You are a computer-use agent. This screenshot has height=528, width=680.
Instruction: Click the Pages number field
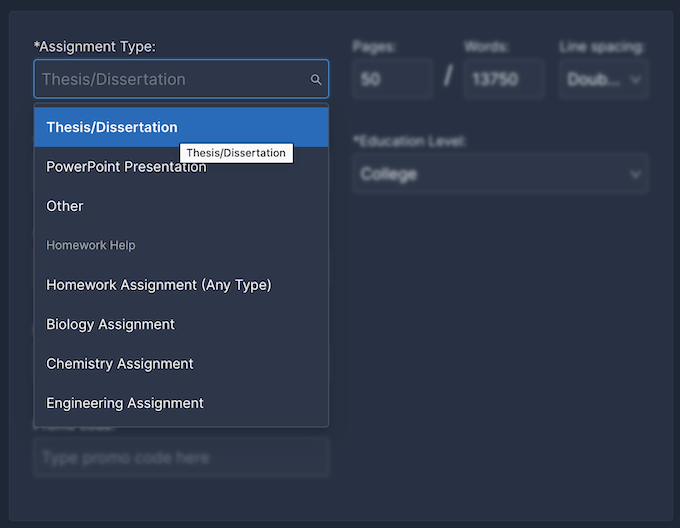[392, 79]
